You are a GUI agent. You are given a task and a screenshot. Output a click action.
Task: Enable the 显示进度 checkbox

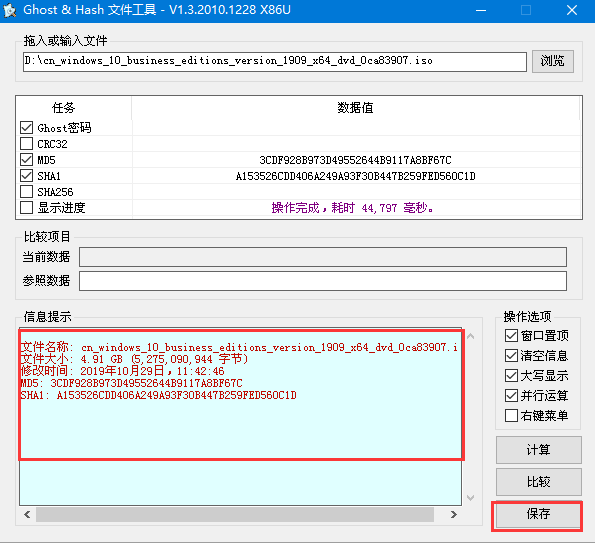click(26, 208)
